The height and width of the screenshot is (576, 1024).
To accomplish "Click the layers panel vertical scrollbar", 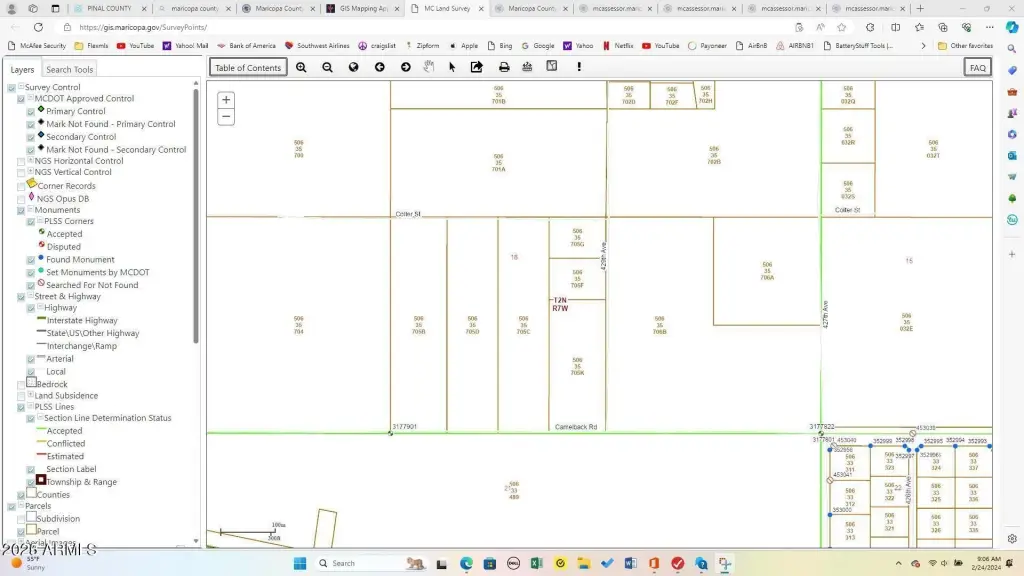I will [196, 220].
